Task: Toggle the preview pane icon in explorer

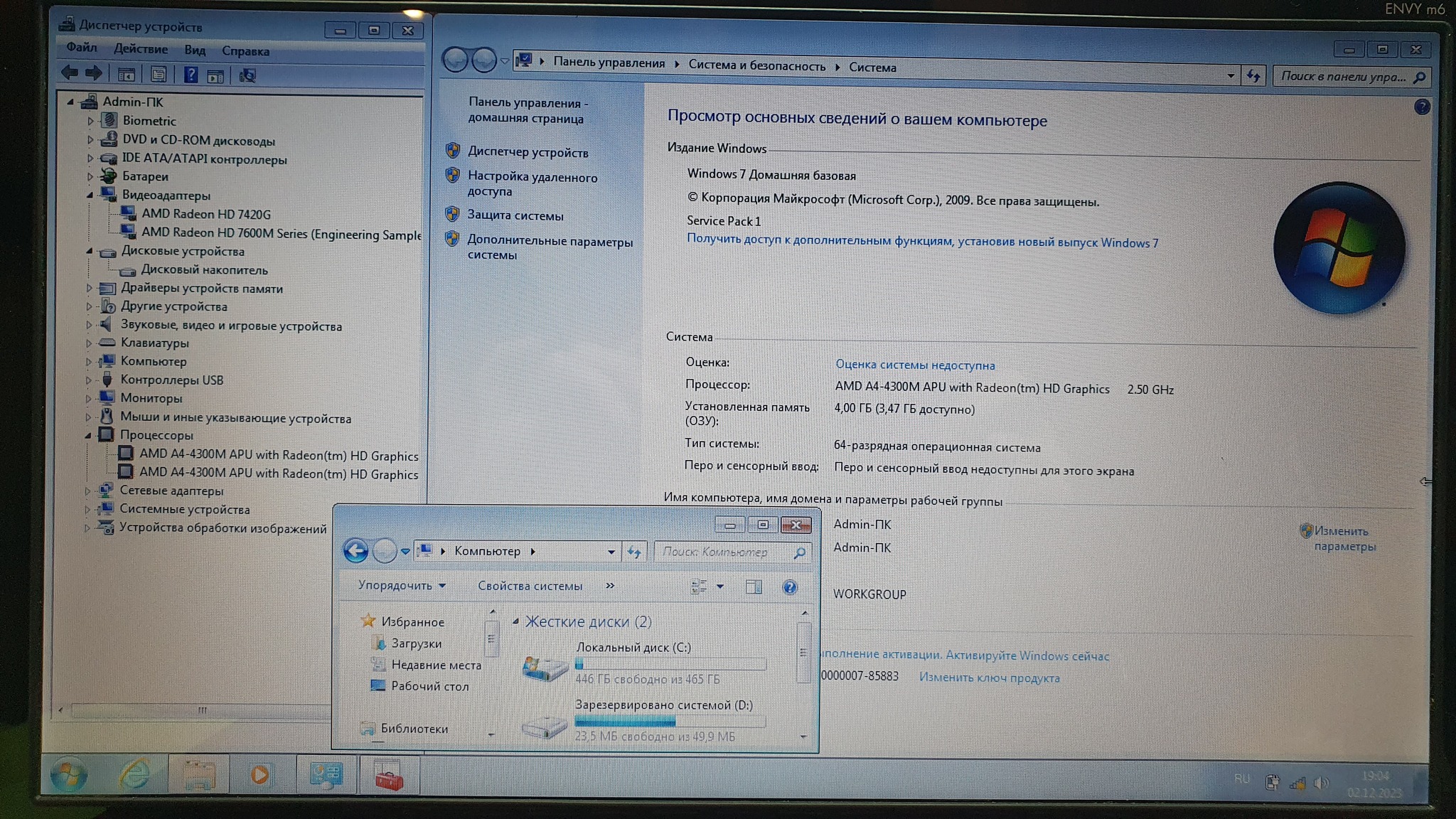Action: point(754,587)
